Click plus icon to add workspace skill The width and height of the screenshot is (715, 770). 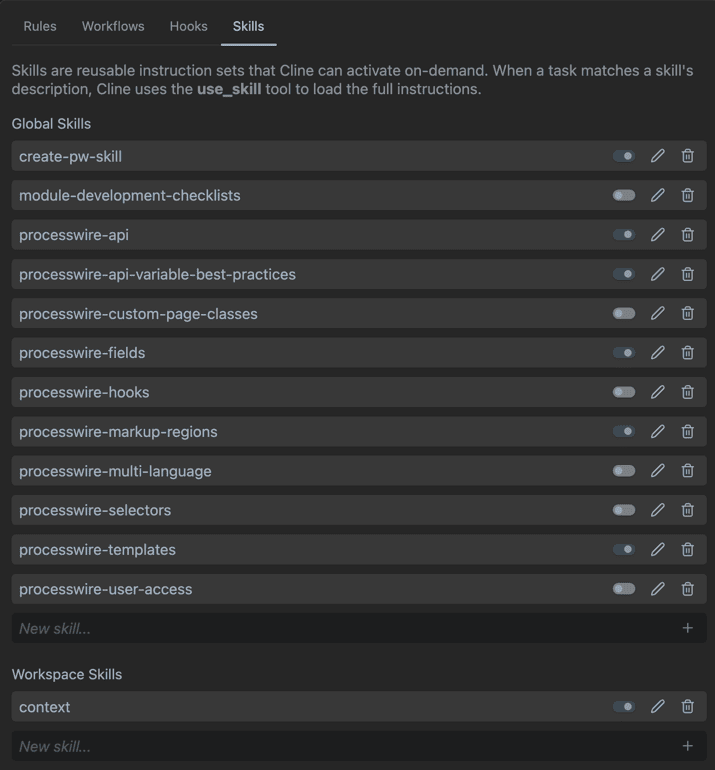coord(687,746)
